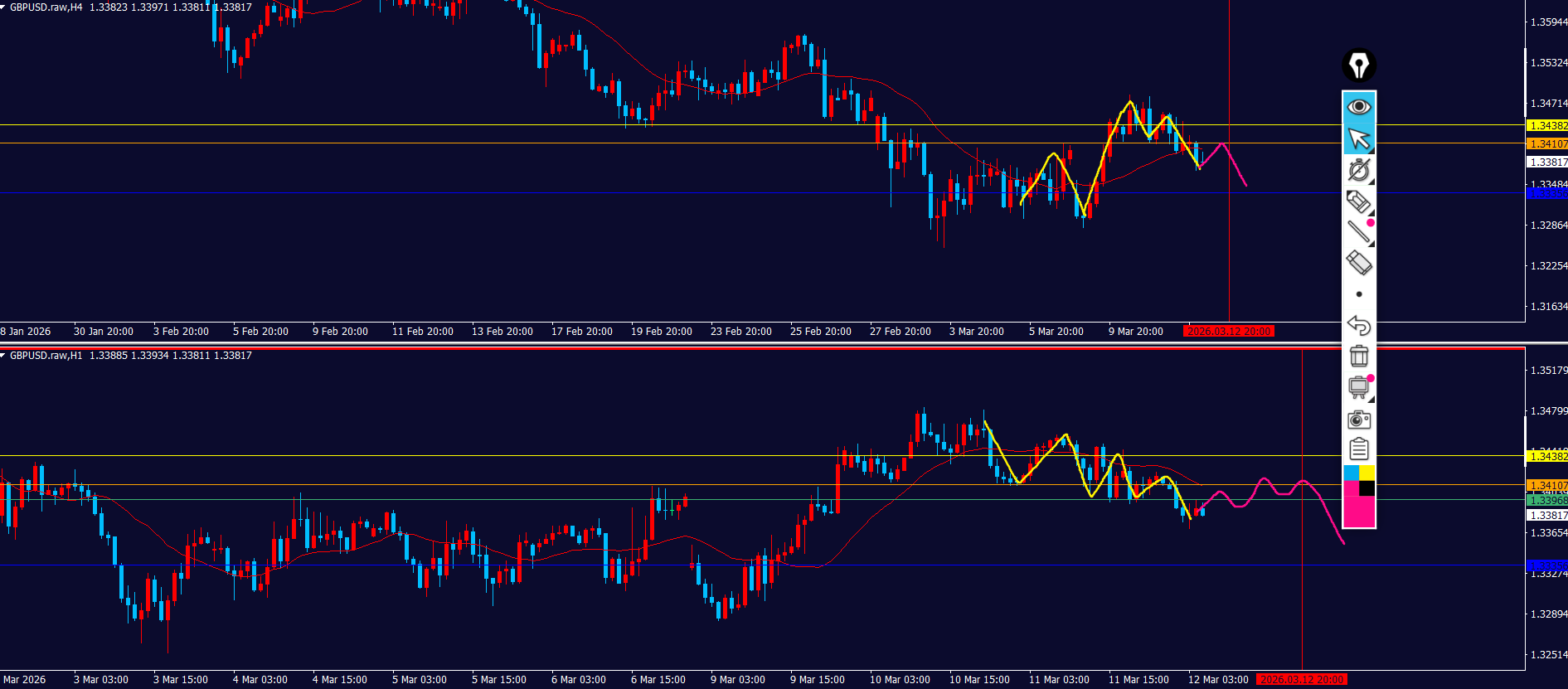This screenshot has height=689, width=1568.
Task: Expand the triangle beside GBPUSD.raw,H1
Action: coord(4,355)
